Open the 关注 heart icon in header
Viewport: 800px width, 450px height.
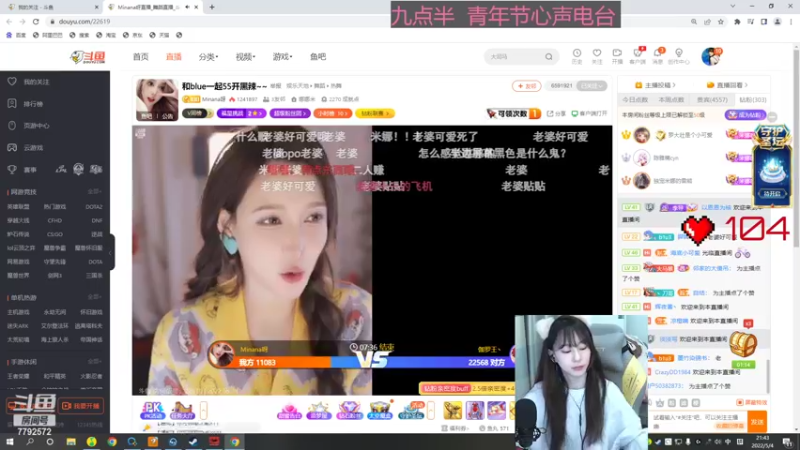click(596, 56)
